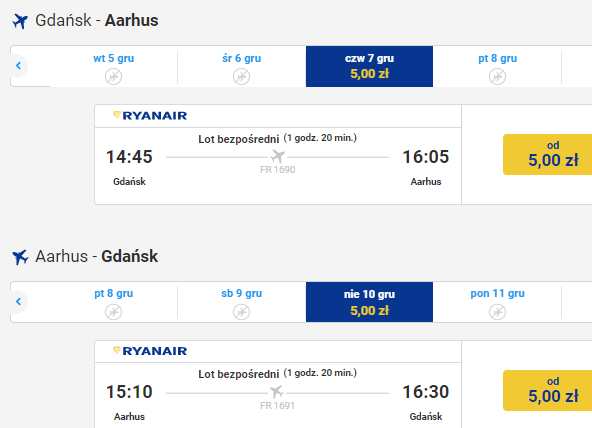This screenshot has width=592, height=428.
Task: Click no-flight icon under sb 9 gru
Action: click(x=241, y=312)
